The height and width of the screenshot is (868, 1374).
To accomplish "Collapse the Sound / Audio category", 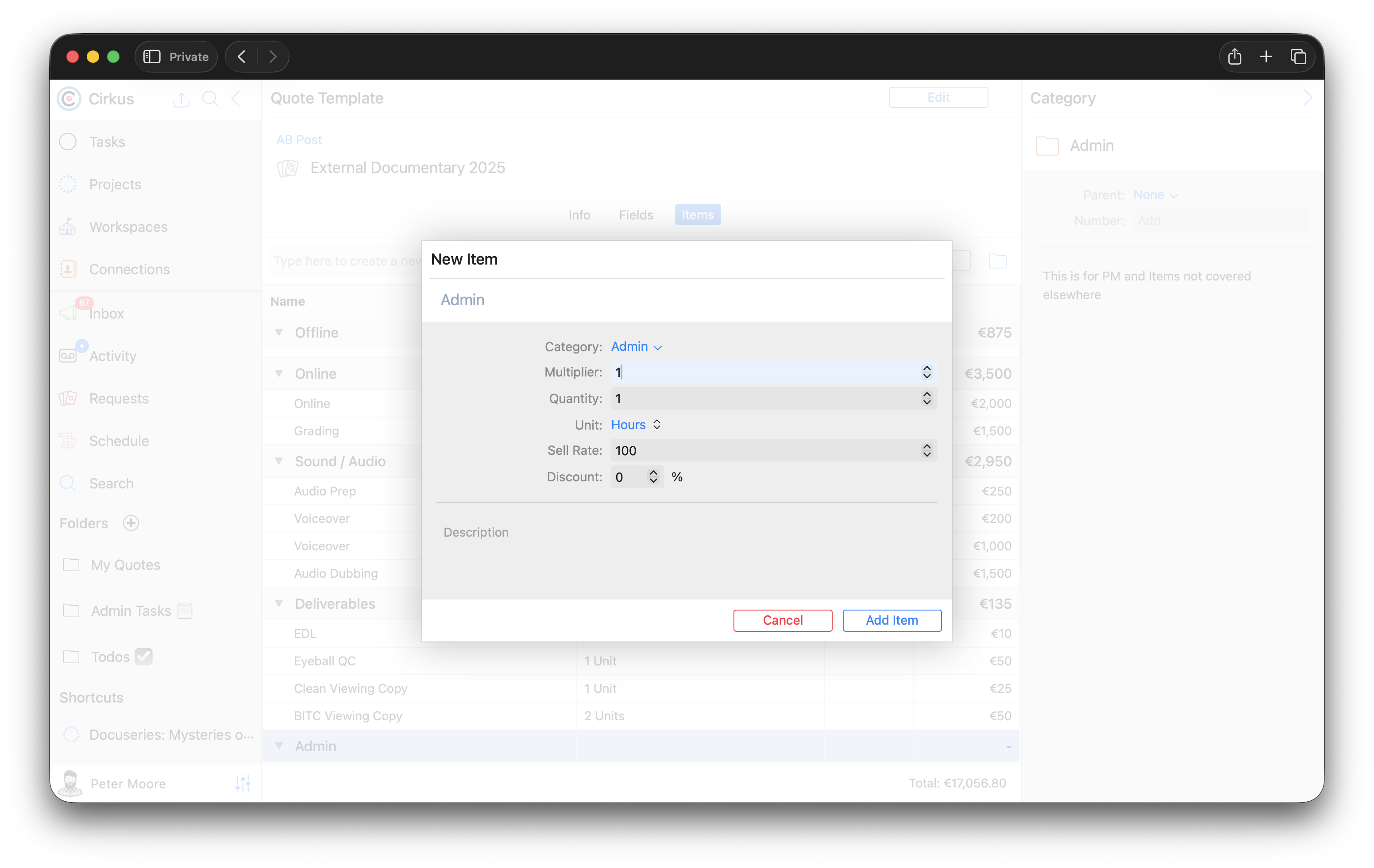I will point(279,461).
